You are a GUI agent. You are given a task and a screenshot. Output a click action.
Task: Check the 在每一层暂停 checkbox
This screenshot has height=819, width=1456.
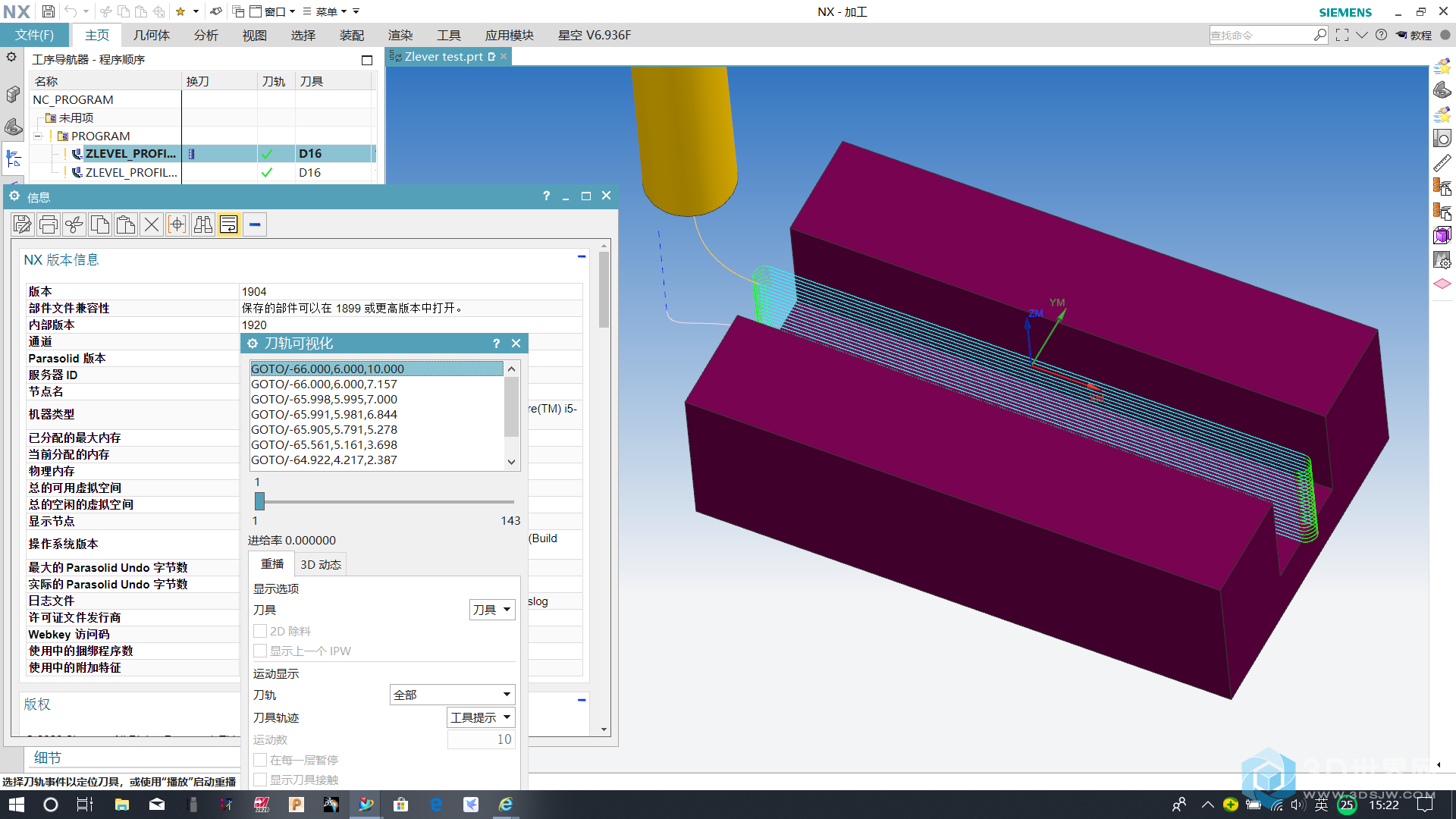[x=260, y=760]
